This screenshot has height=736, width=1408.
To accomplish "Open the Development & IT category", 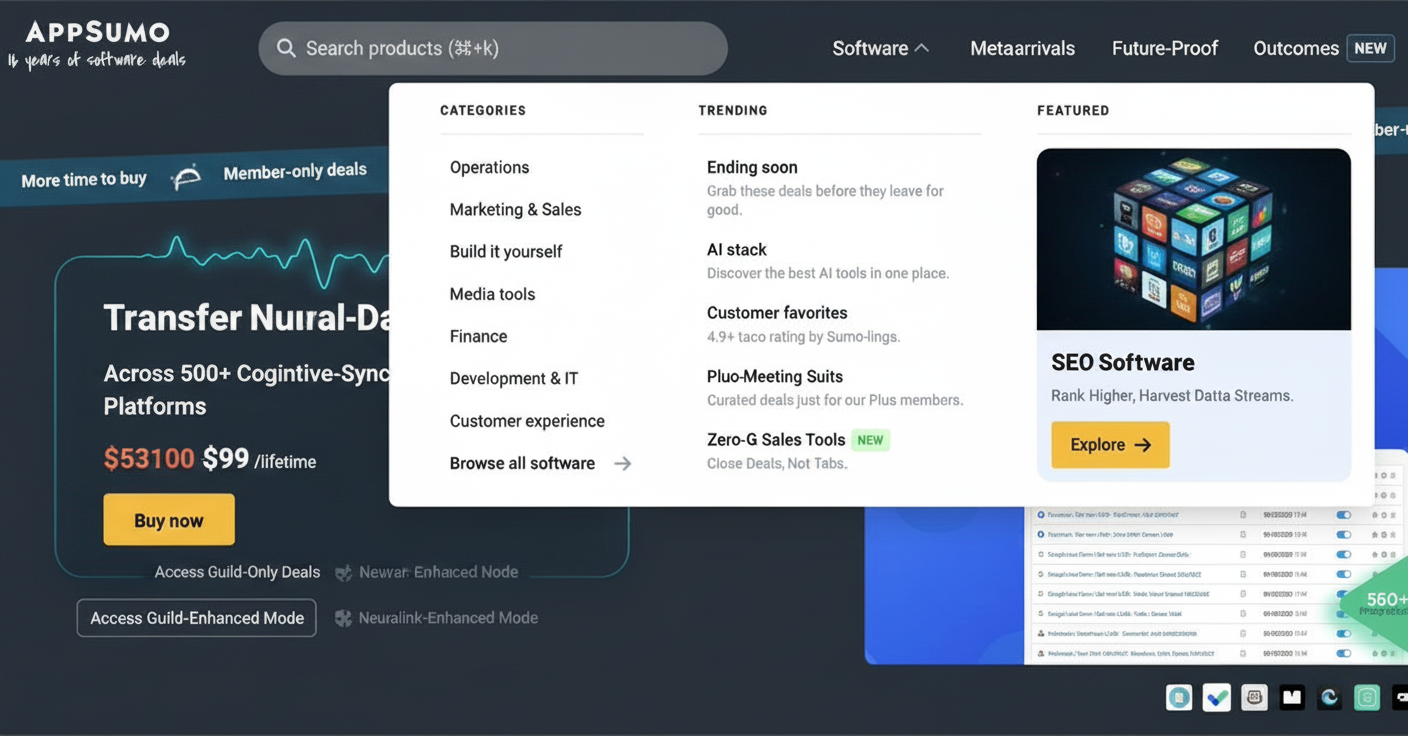I will click(514, 378).
